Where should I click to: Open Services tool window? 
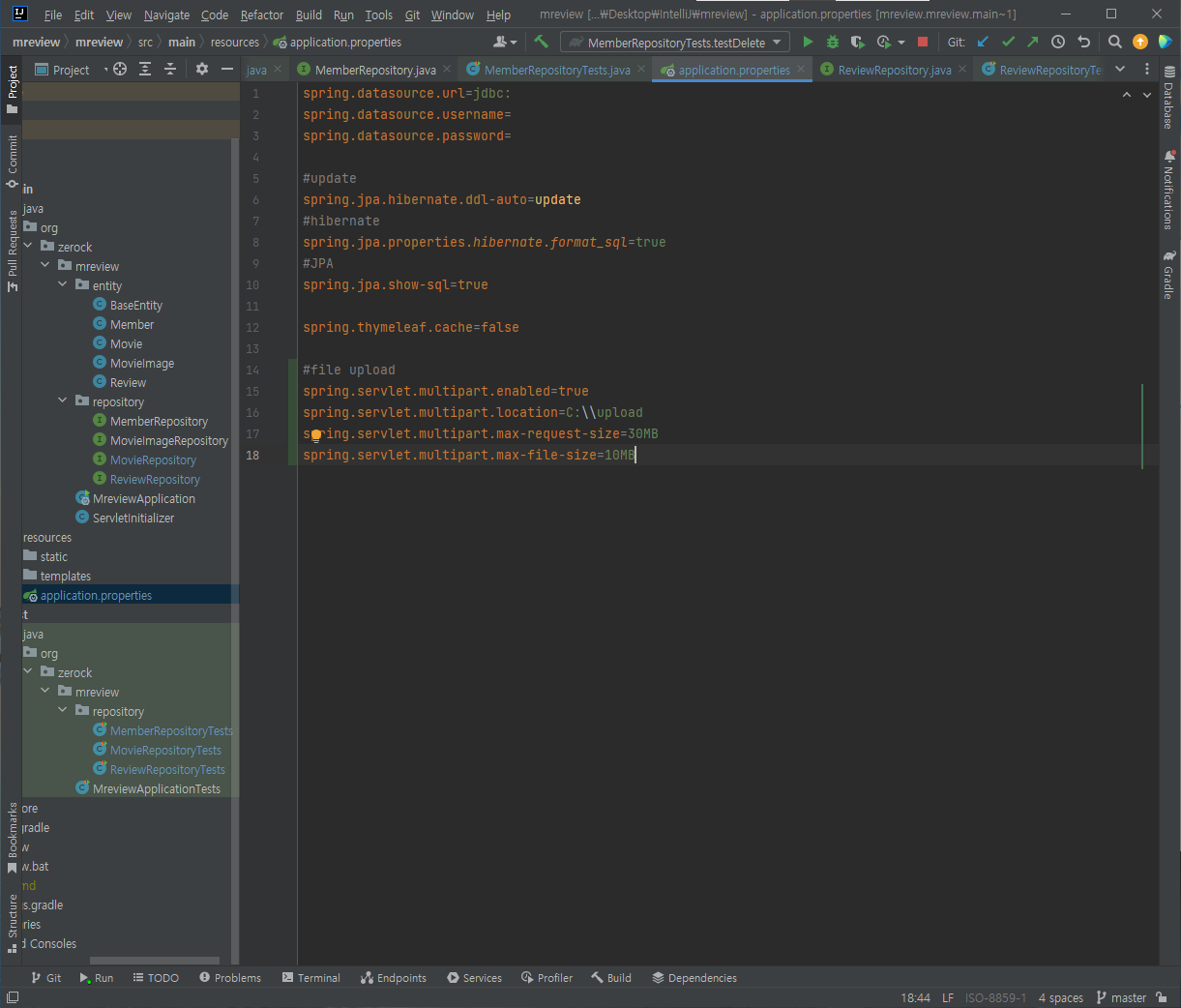pyautogui.click(x=474, y=978)
